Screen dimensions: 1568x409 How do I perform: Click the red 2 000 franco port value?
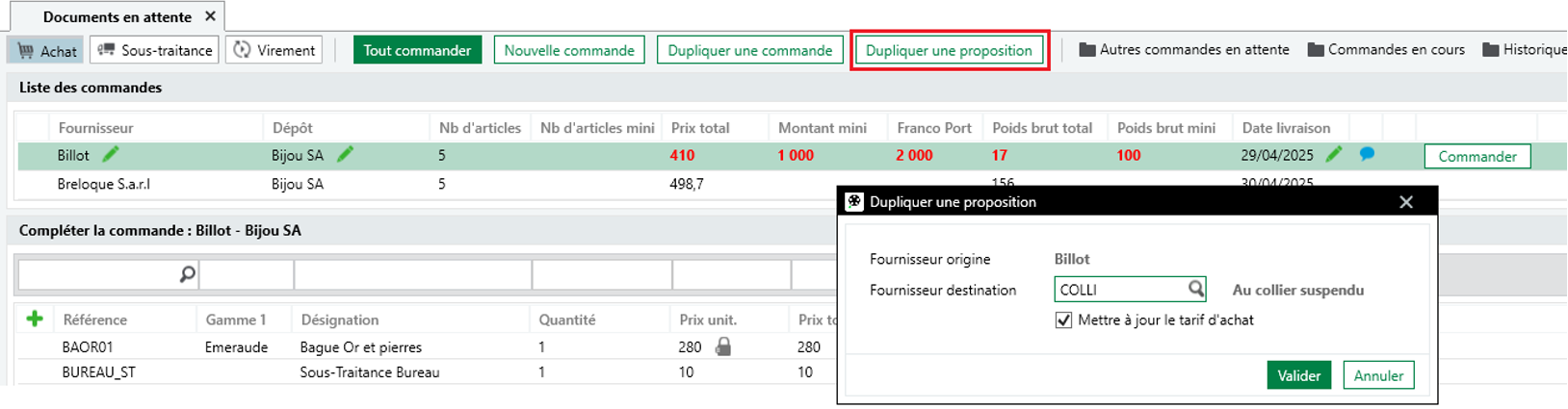pyautogui.click(x=914, y=155)
